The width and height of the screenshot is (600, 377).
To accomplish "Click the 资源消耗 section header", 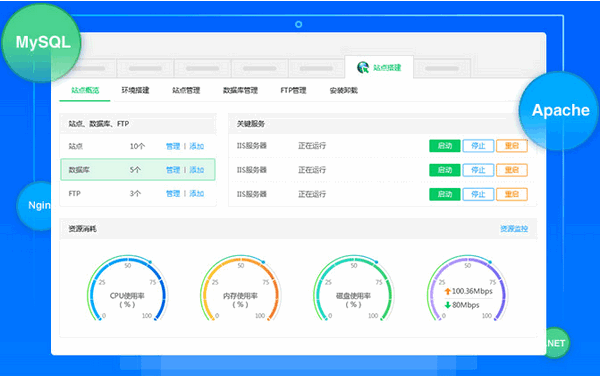I will click(x=298, y=229).
